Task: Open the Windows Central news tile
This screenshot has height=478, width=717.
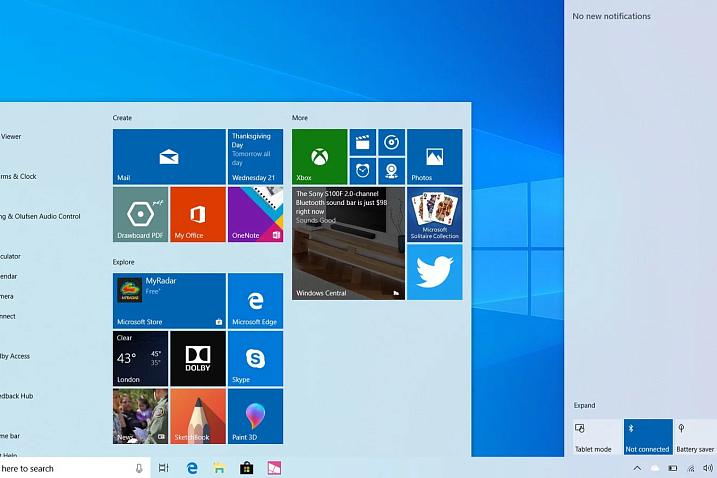Action: [x=348, y=243]
